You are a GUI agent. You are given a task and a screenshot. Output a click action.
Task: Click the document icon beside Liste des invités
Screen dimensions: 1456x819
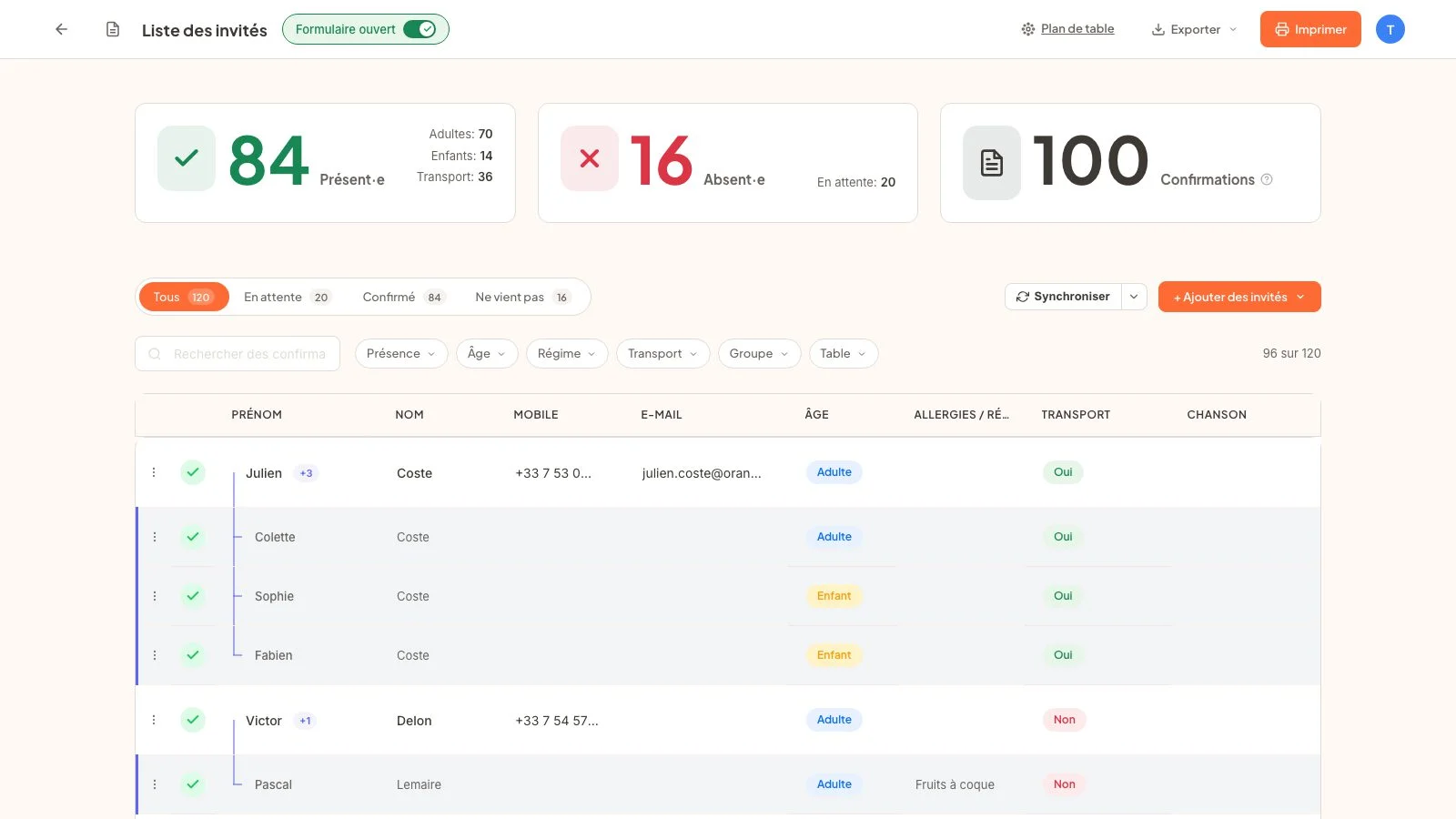point(113,29)
